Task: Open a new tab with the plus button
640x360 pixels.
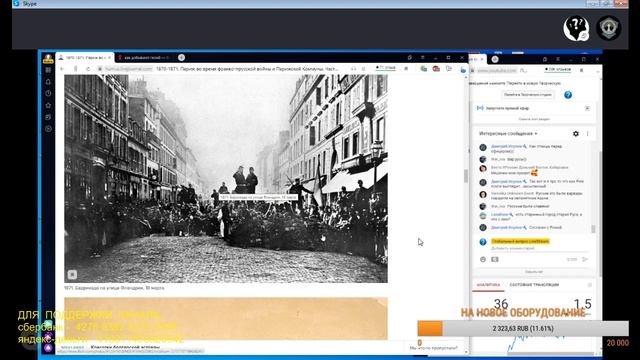Action: tap(181, 58)
